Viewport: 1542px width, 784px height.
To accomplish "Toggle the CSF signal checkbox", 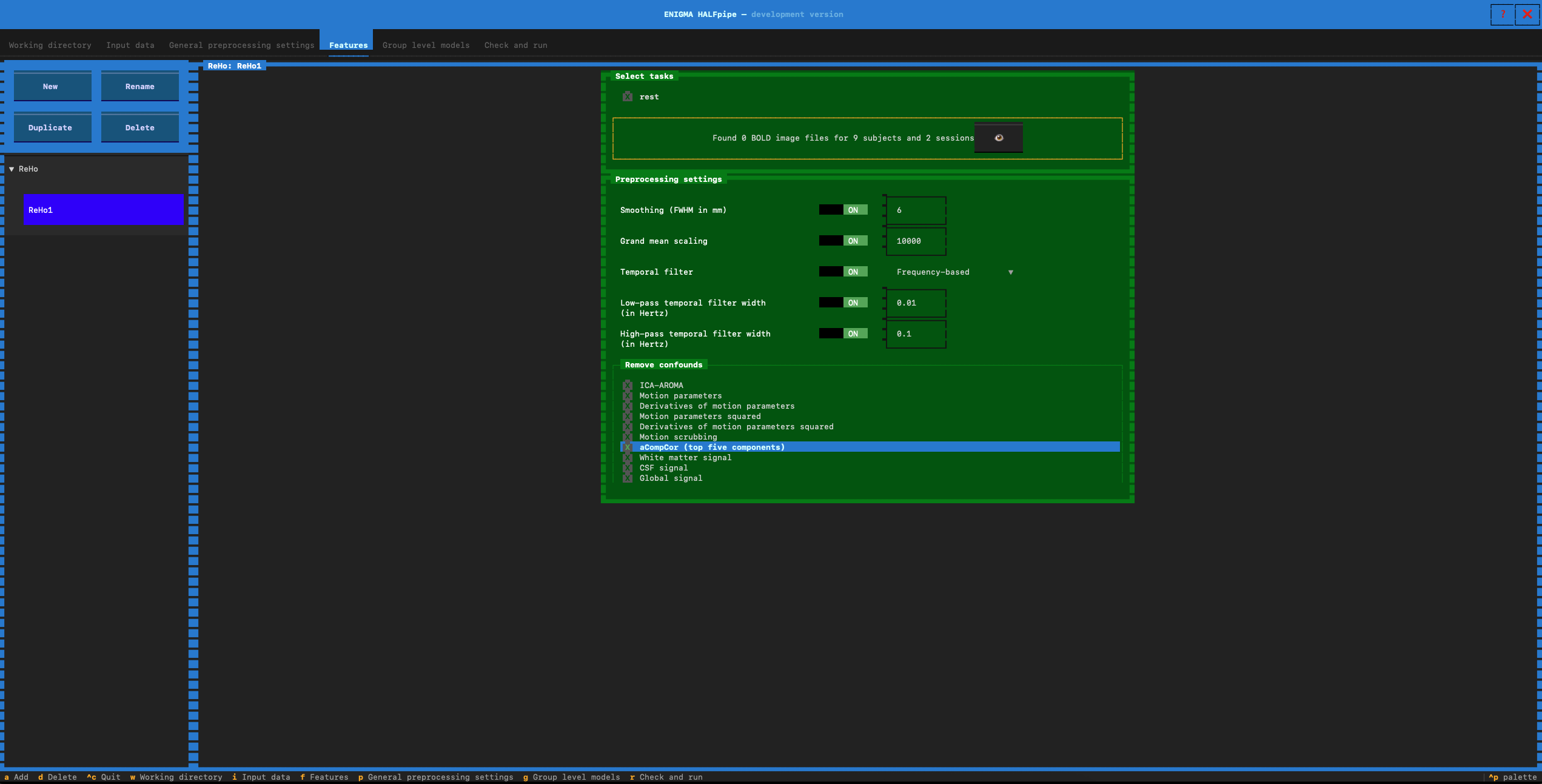I will (x=628, y=467).
